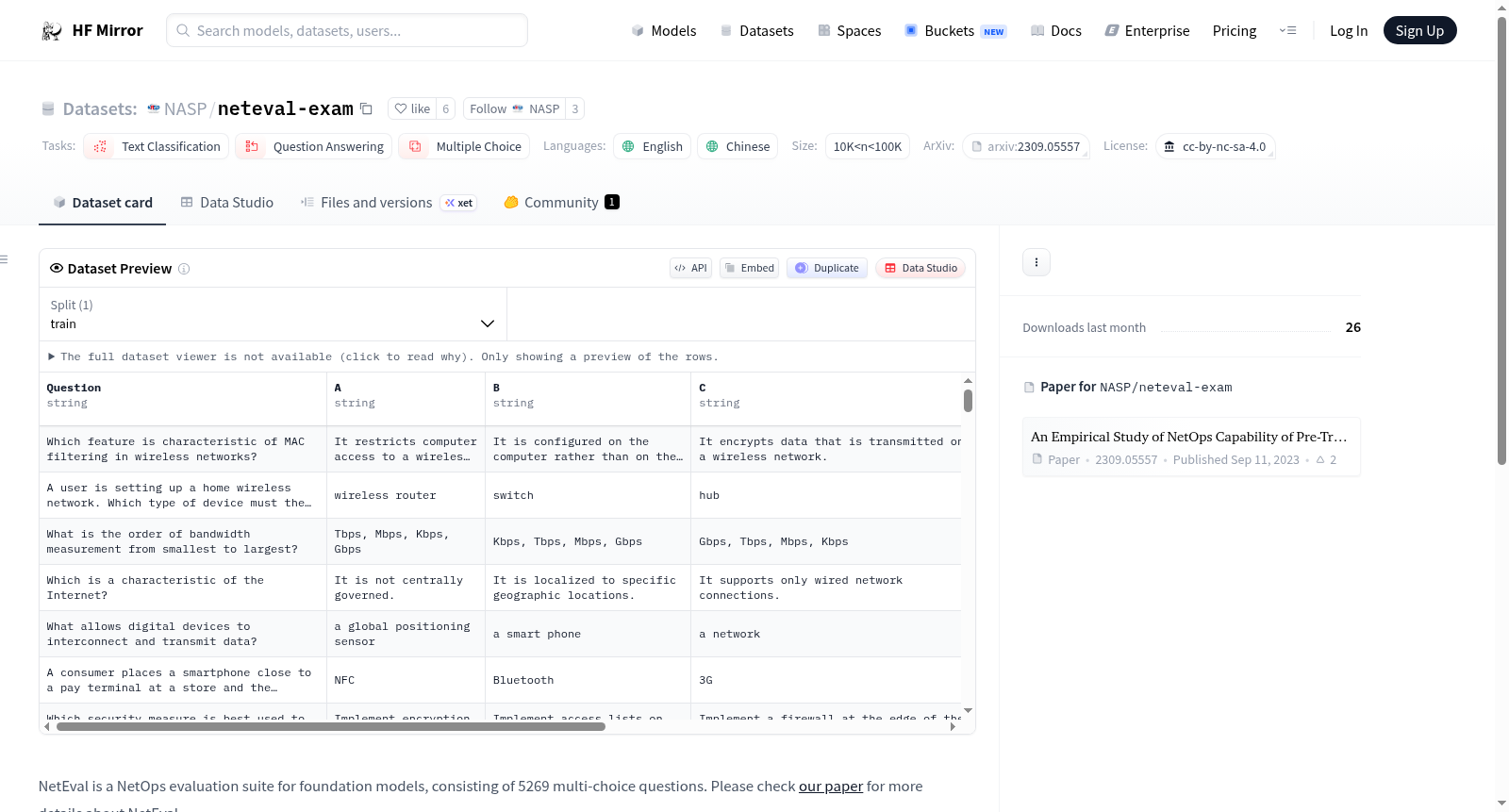
Task: Click the Log In link
Action: point(1349,31)
